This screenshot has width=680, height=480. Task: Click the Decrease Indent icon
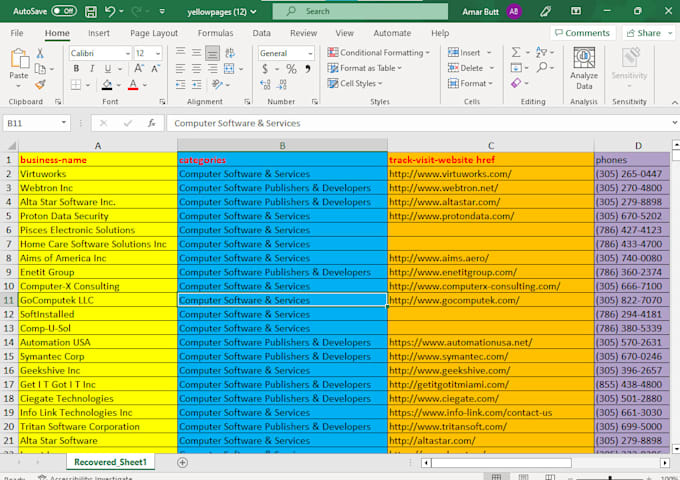click(180, 84)
